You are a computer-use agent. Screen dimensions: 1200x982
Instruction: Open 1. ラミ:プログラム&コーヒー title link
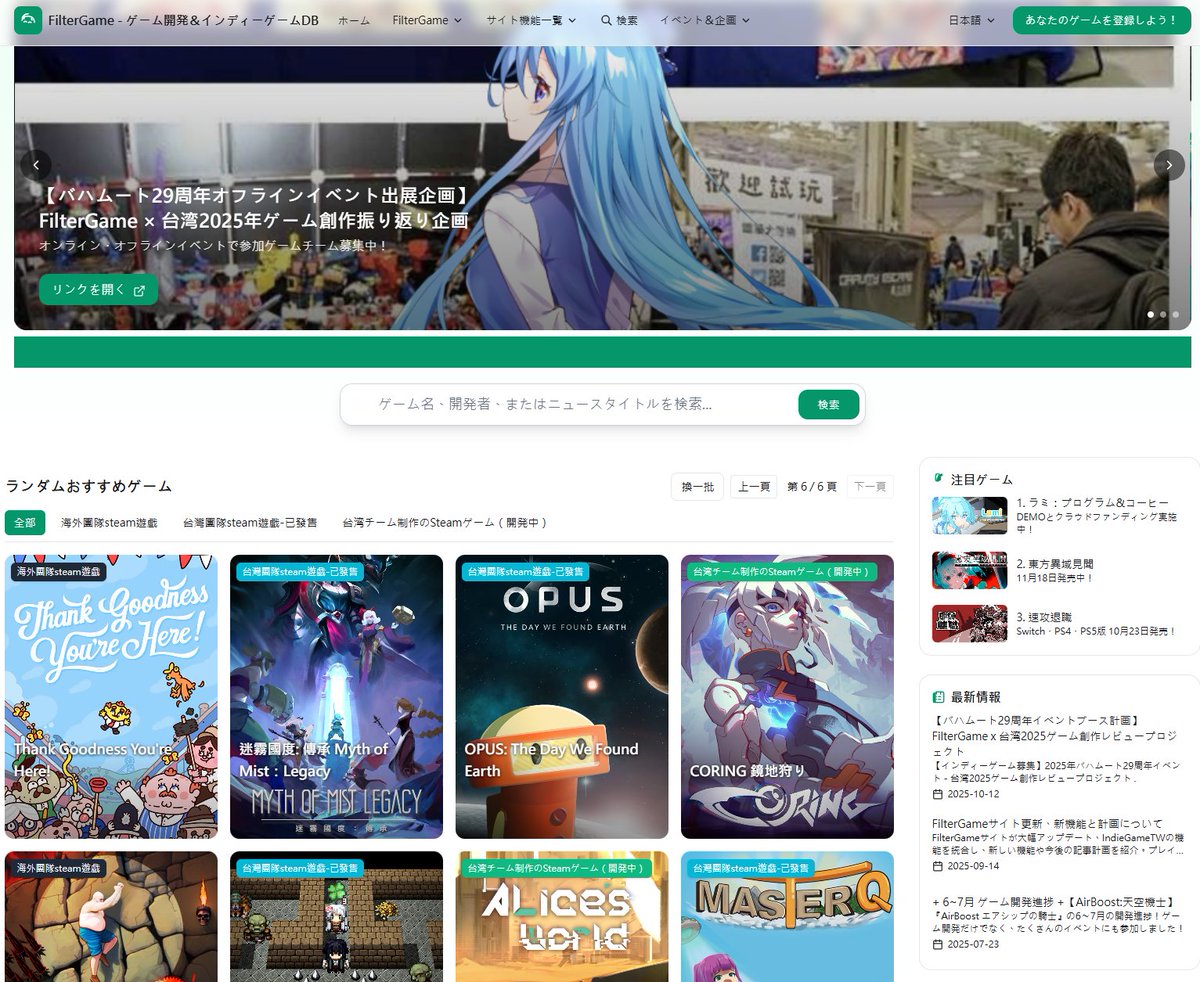tap(1092, 503)
